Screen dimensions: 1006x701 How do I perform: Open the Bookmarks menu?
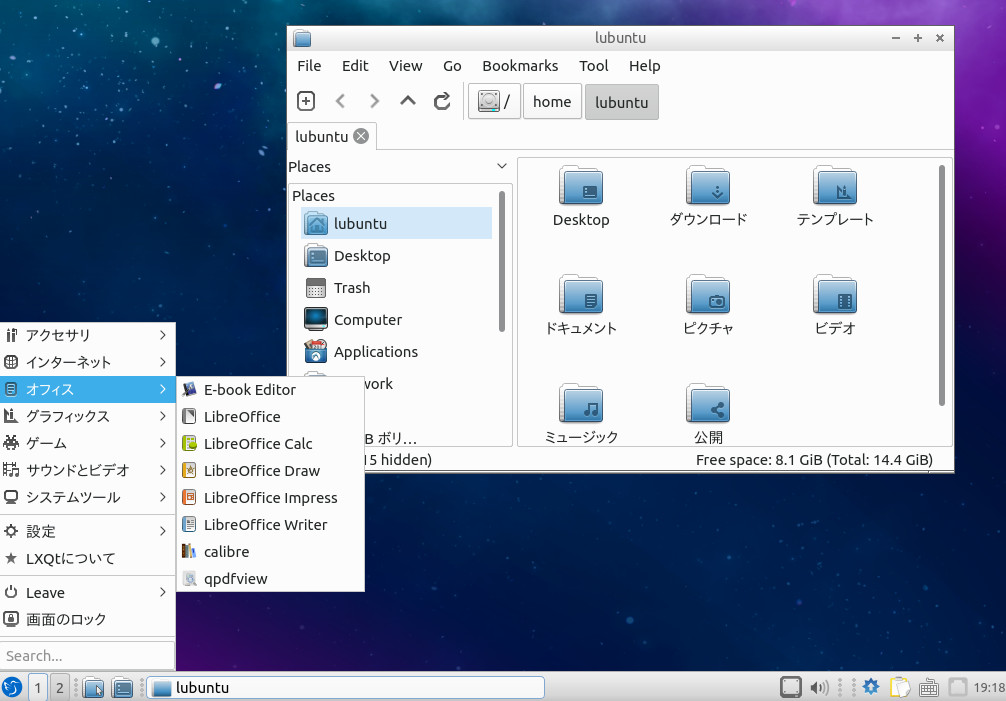[520, 66]
